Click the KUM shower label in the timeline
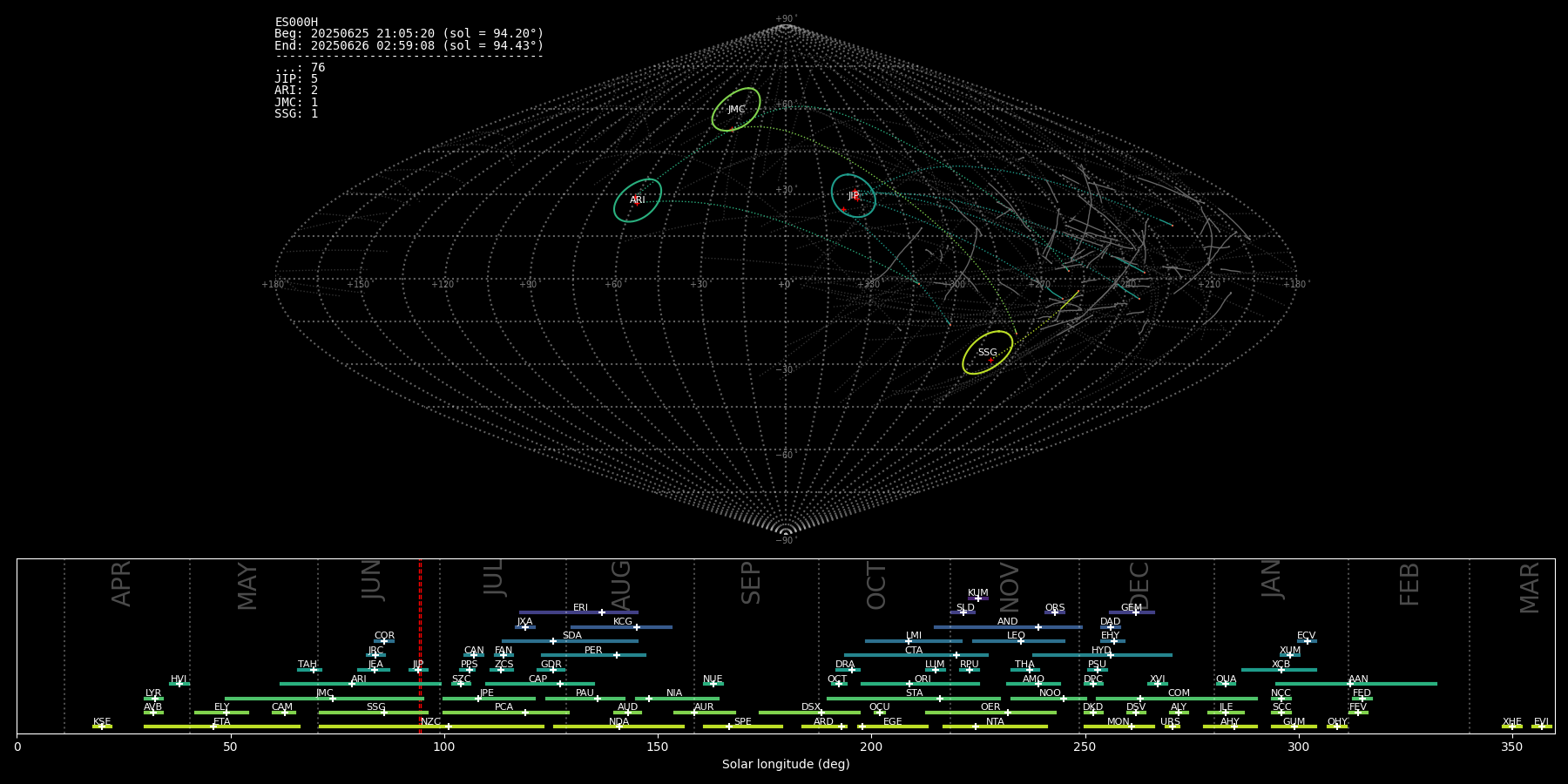The image size is (1568, 784). (x=978, y=593)
